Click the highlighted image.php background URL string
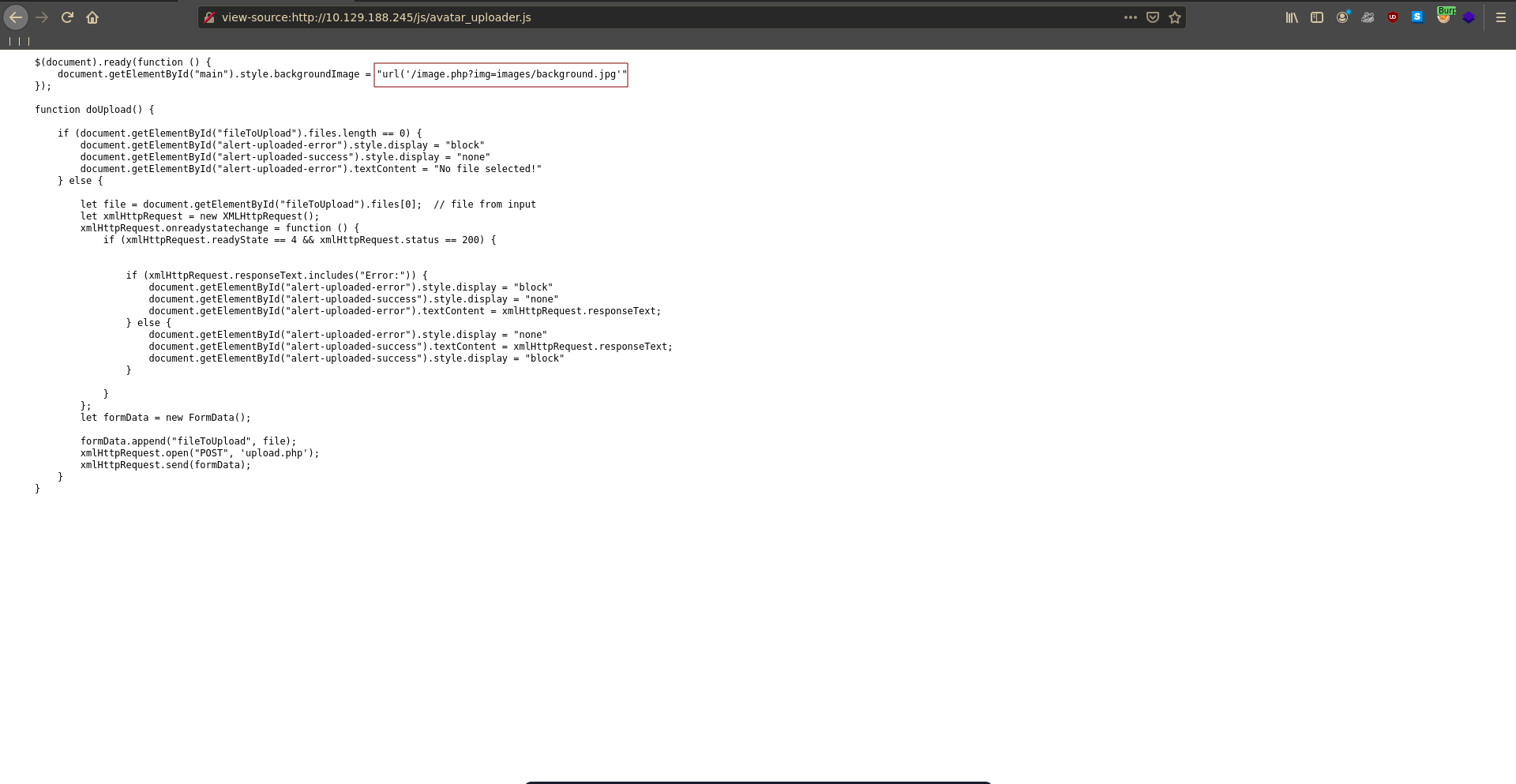The width and height of the screenshot is (1516, 784). coord(501,74)
